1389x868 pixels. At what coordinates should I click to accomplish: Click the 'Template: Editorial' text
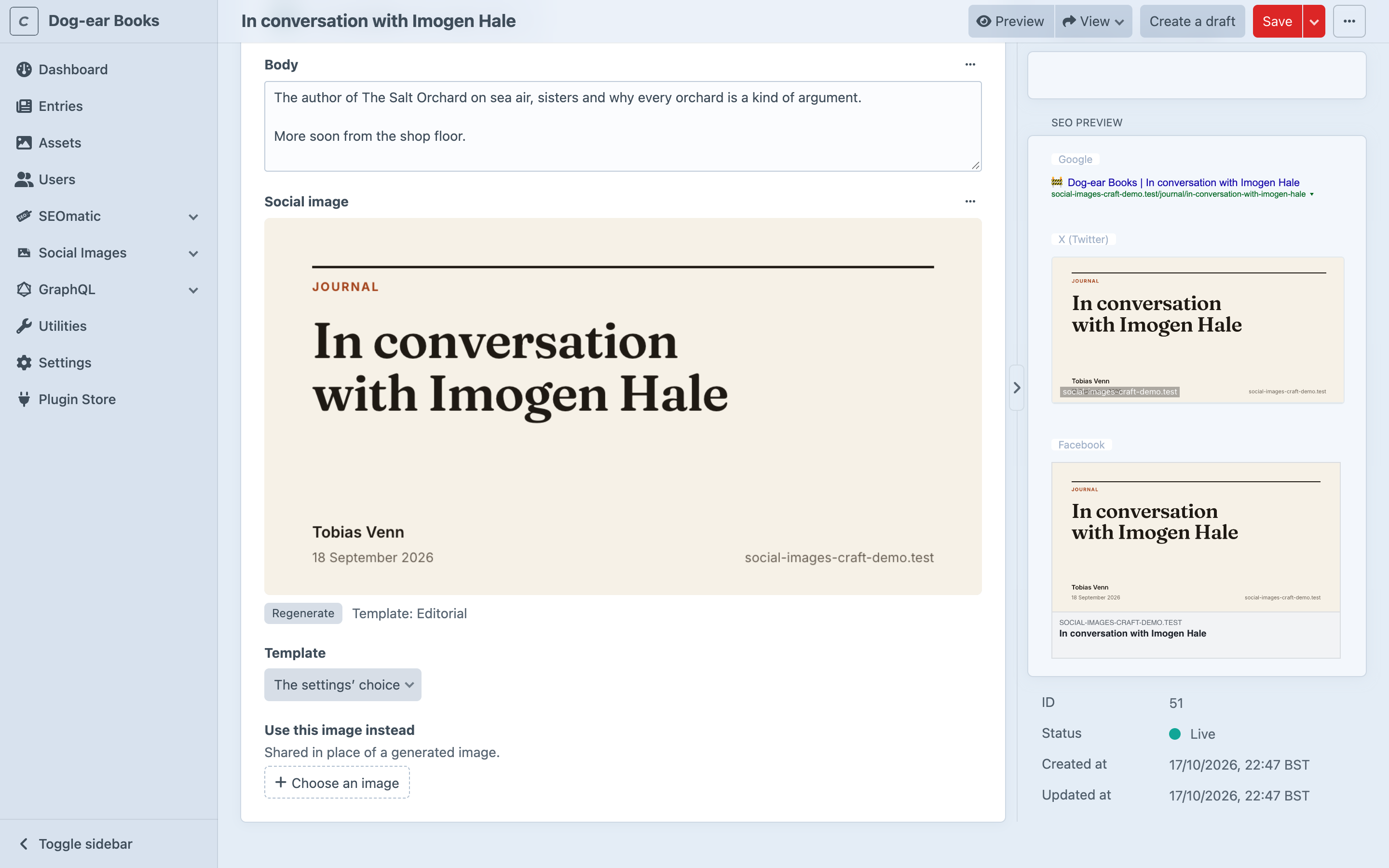pyautogui.click(x=409, y=614)
